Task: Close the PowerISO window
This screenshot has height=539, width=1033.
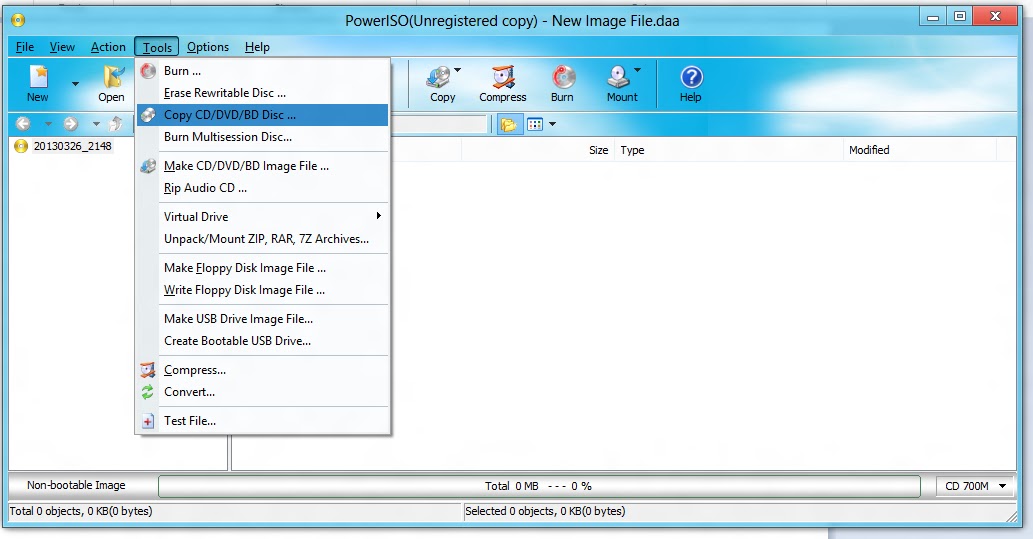Action: (x=995, y=17)
